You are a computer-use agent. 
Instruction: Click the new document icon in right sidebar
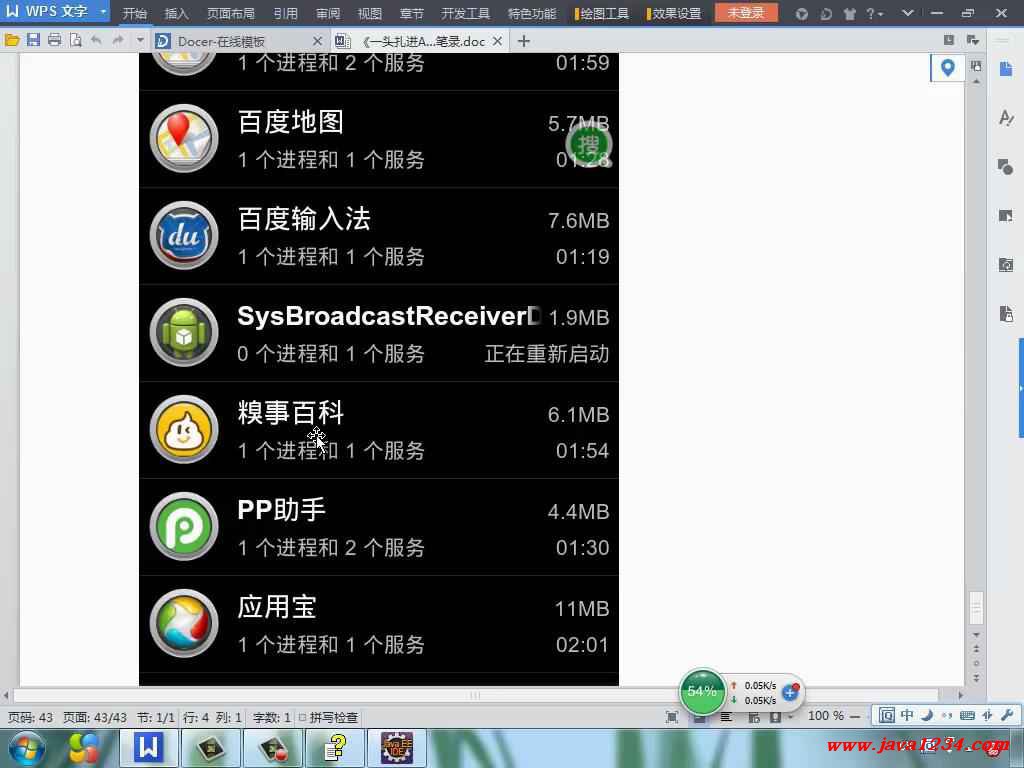(x=1006, y=69)
